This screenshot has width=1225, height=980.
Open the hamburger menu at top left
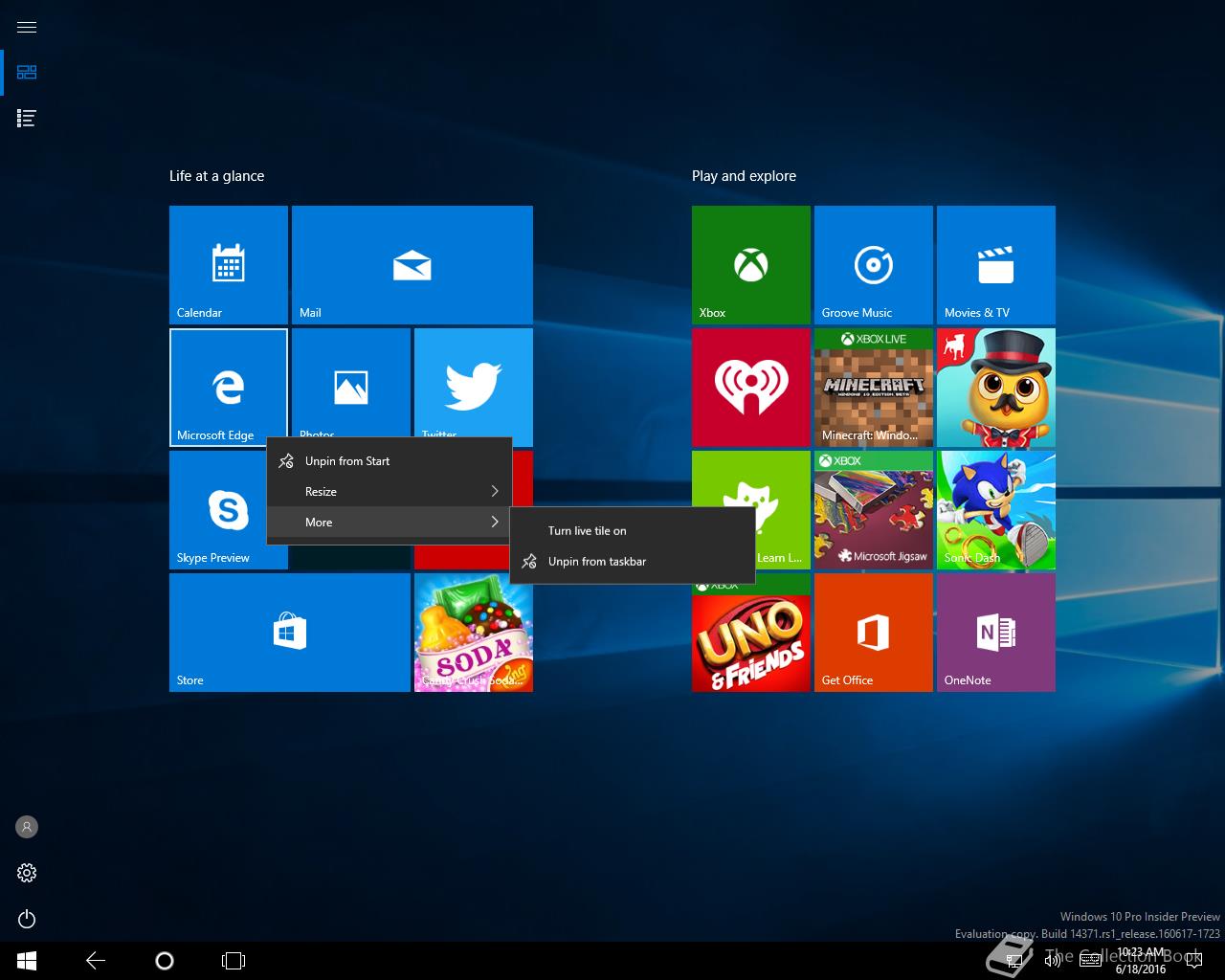tap(27, 27)
